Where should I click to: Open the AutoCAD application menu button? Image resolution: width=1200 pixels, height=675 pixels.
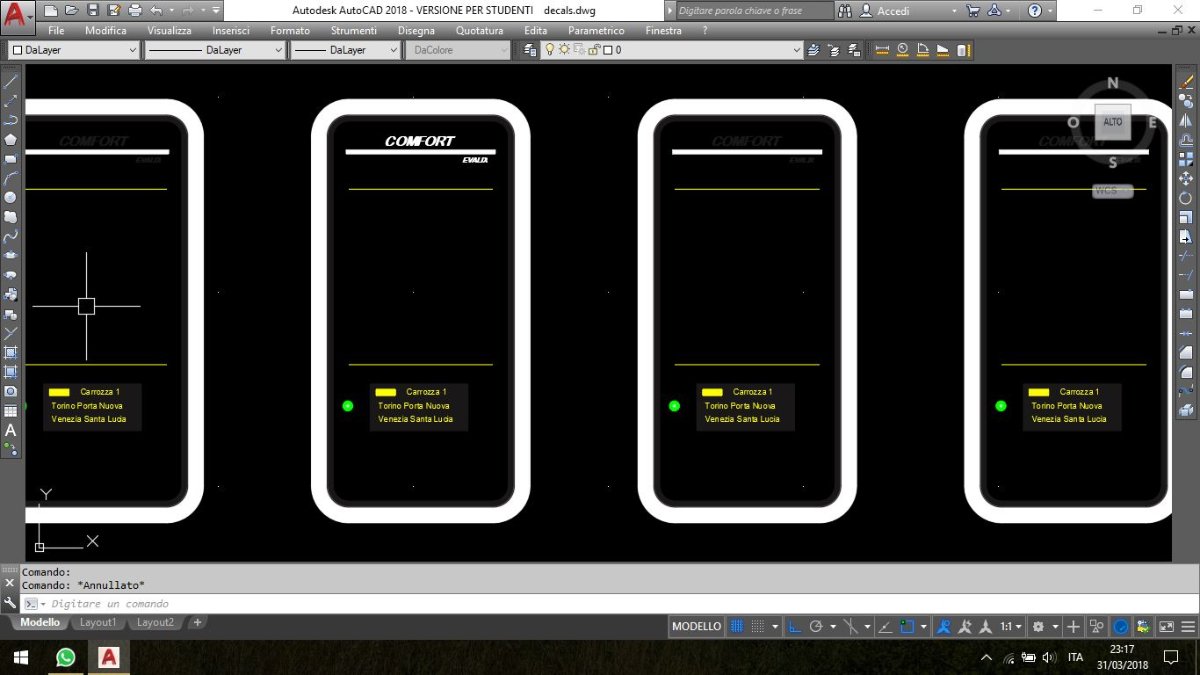click(x=16, y=13)
